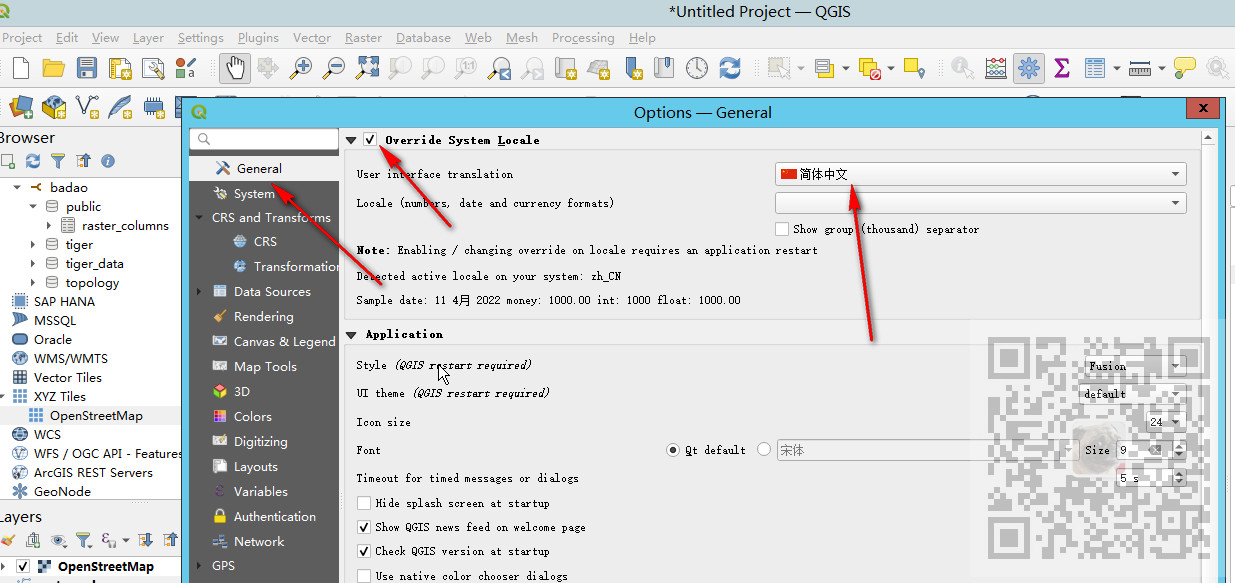Click the Map Tips speech bubble icon
Viewport: 1235px width, 583px height.
[1184, 68]
